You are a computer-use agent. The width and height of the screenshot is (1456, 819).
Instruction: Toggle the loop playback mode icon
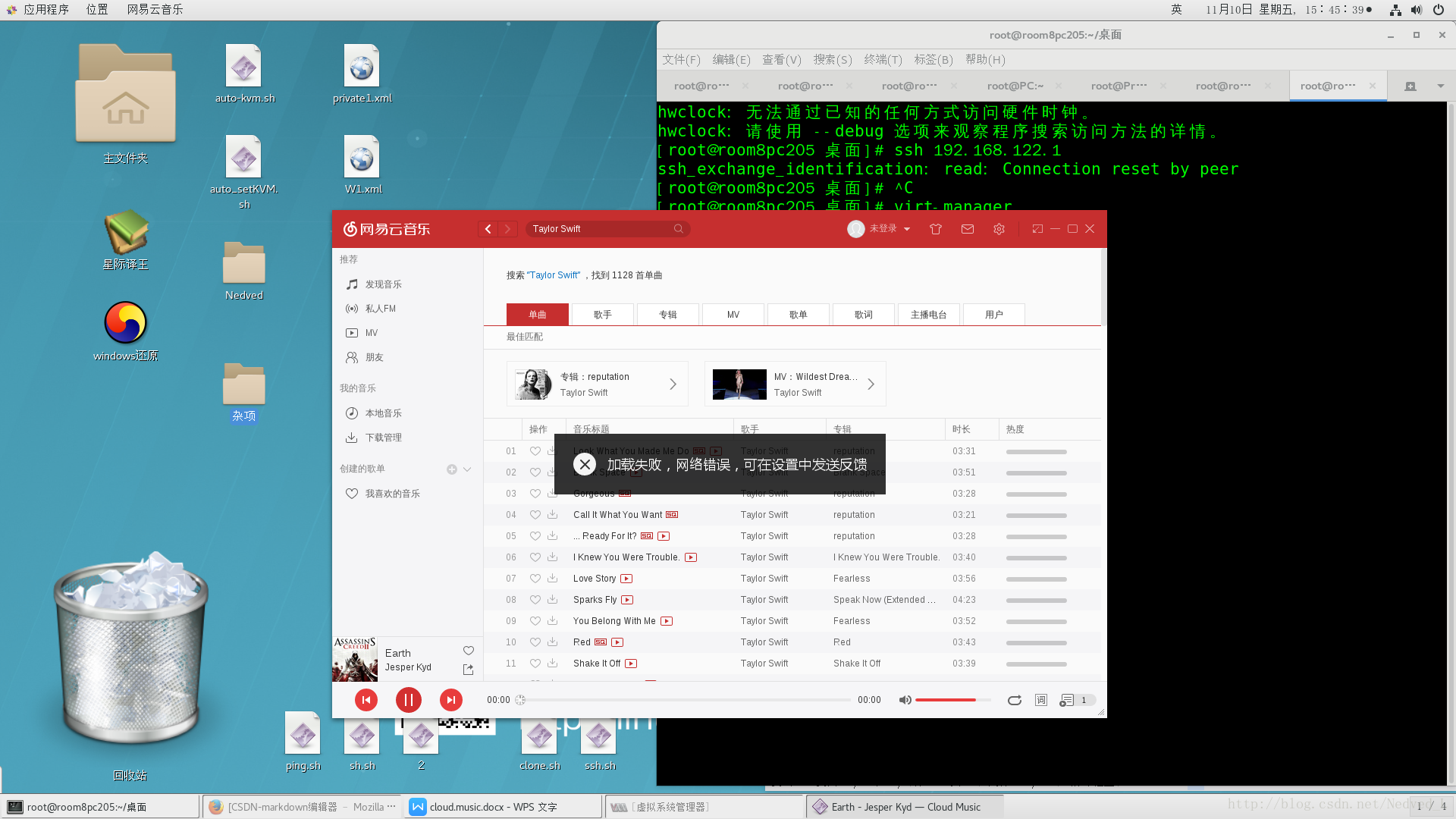[x=1014, y=700]
